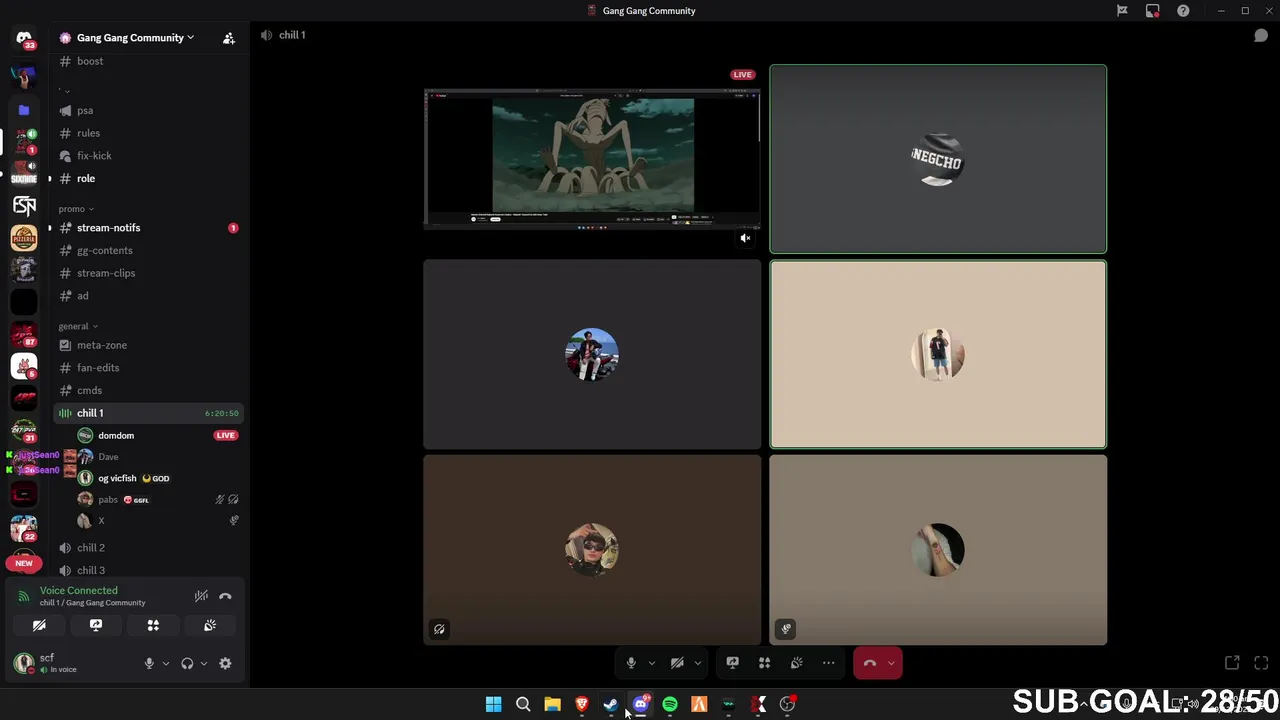Open the fan-edits channel
The width and height of the screenshot is (1280, 720).
[148, 368]
